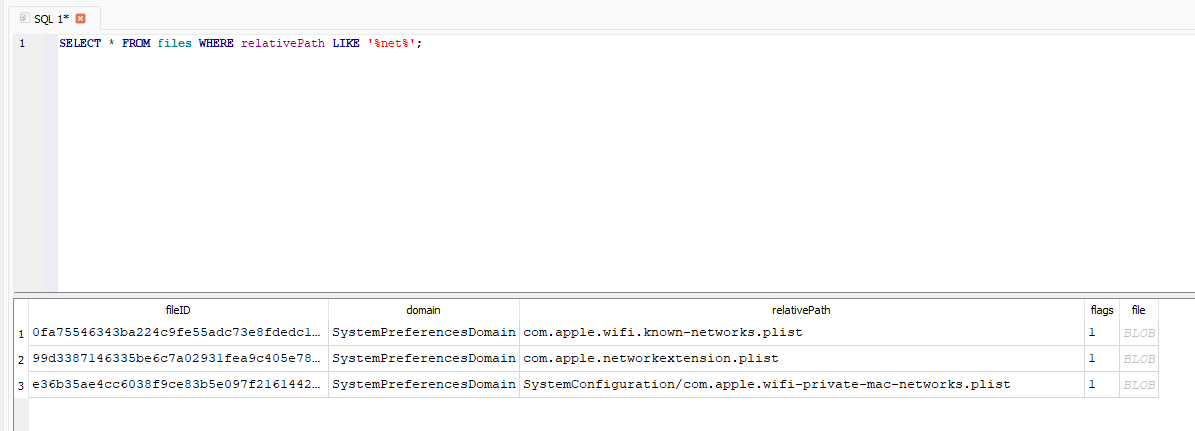Image resolution: width=1195 pixels, height=431 pixels.
Task: Click the flags column header
Action: [x=1101, y=310]
